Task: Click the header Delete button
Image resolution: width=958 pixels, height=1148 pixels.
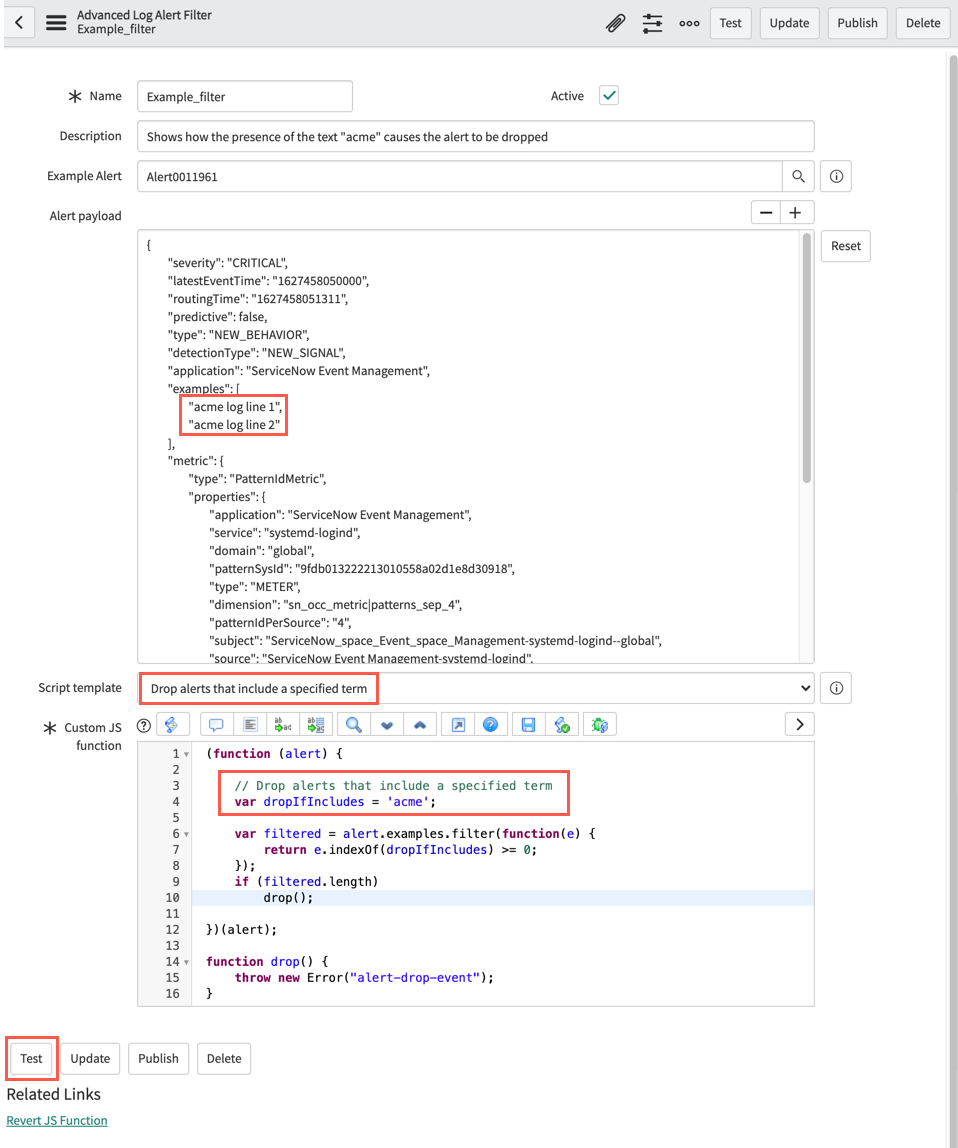Action: click(x=923, y=23)
